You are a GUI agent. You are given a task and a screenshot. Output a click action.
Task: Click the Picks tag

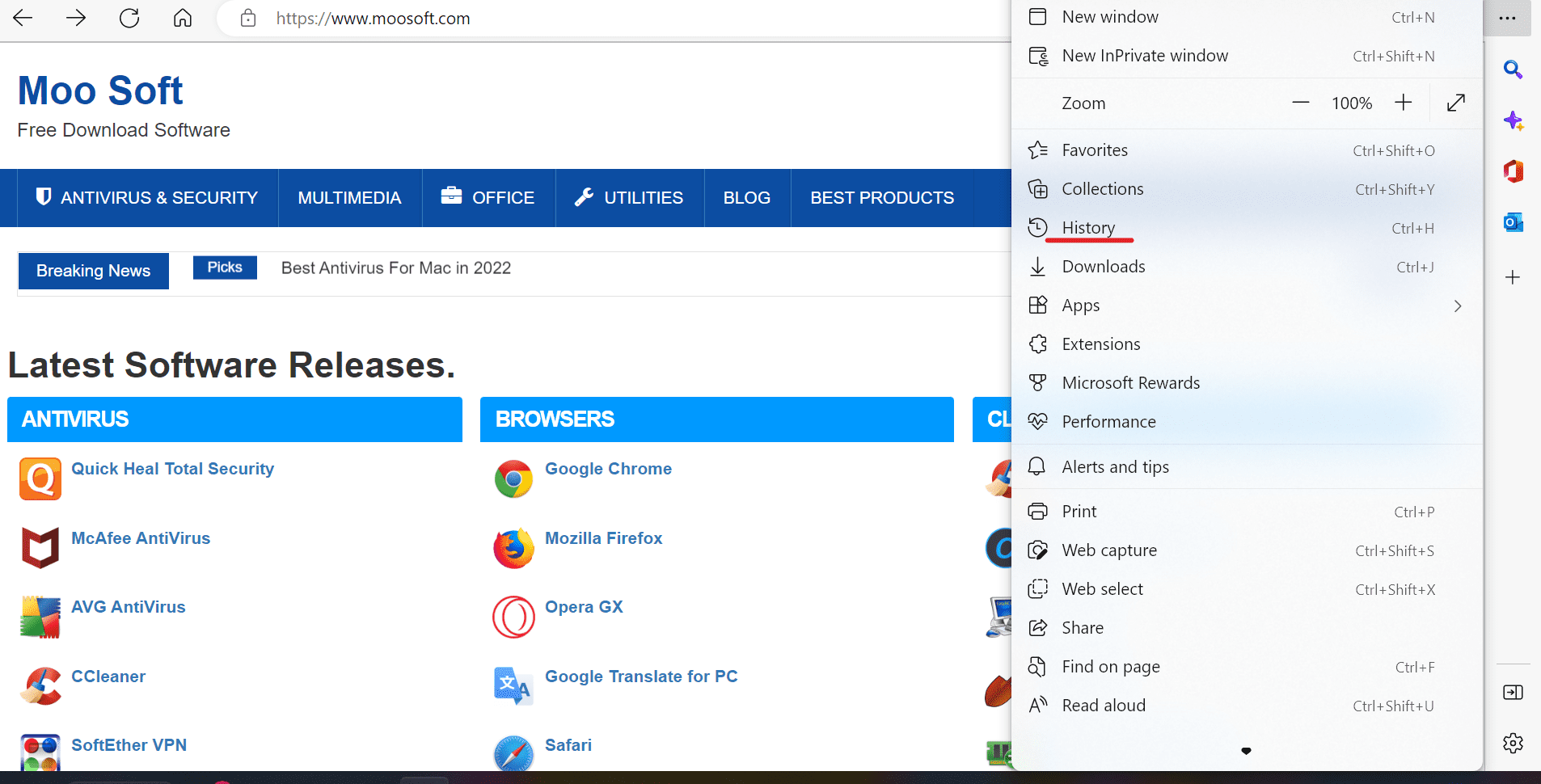pos(225,268)
